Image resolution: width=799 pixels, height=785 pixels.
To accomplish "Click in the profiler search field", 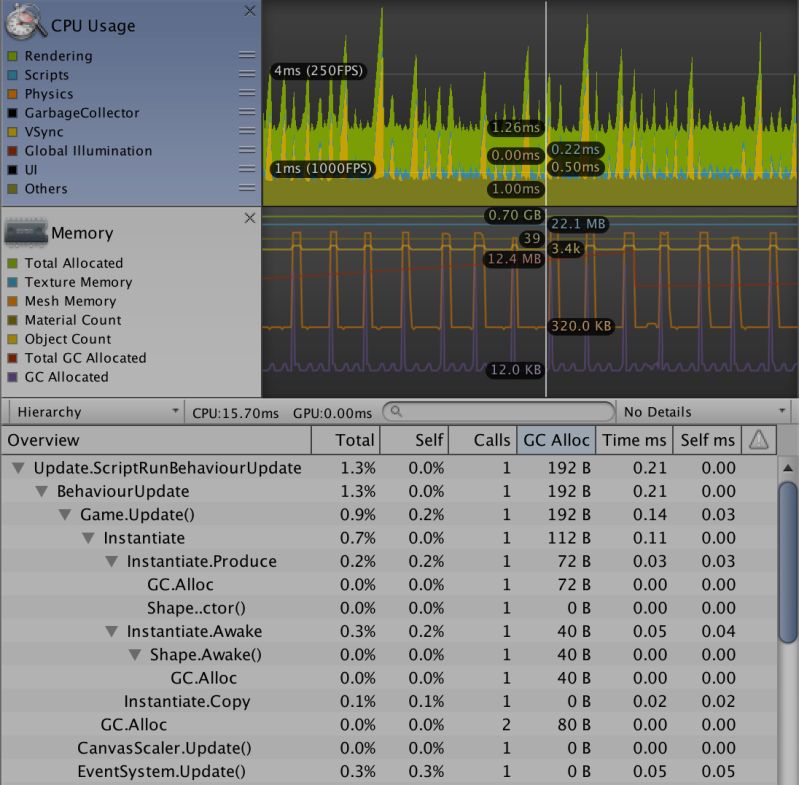I will click(x=499, y=412).
